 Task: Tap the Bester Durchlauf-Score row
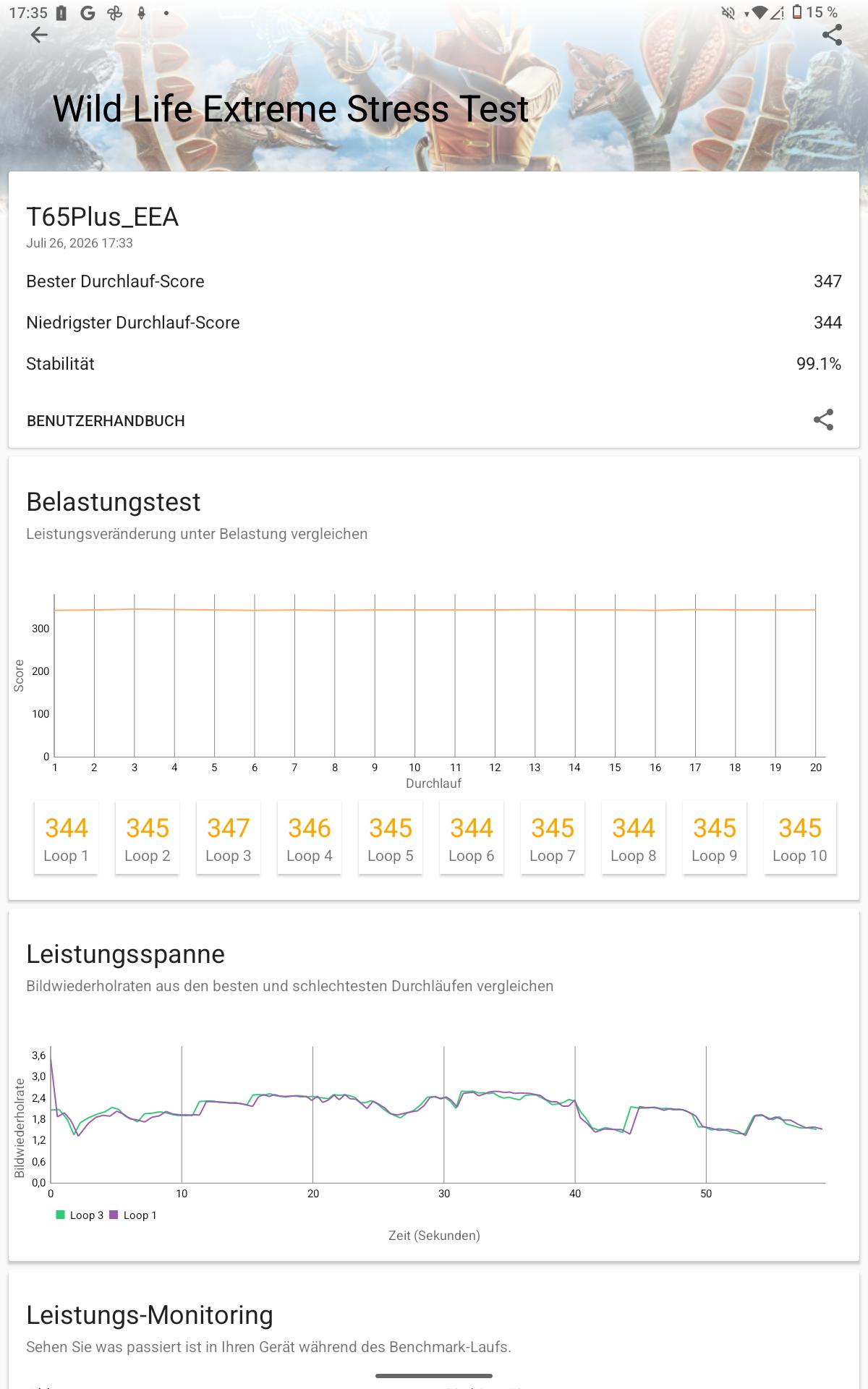(434, 281)
